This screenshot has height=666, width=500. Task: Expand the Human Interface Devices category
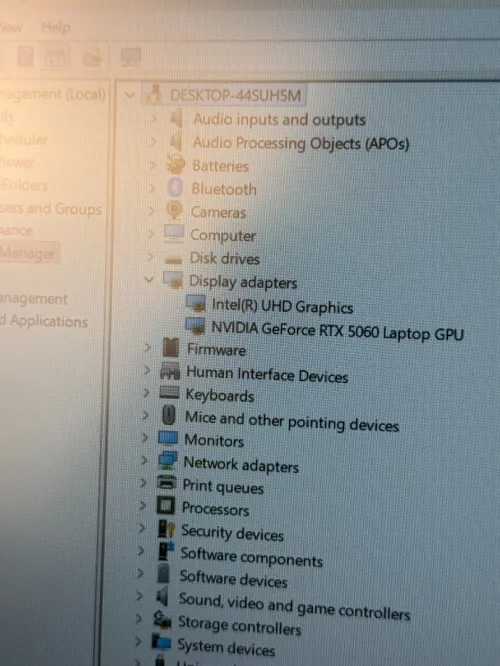pos(147,371)
